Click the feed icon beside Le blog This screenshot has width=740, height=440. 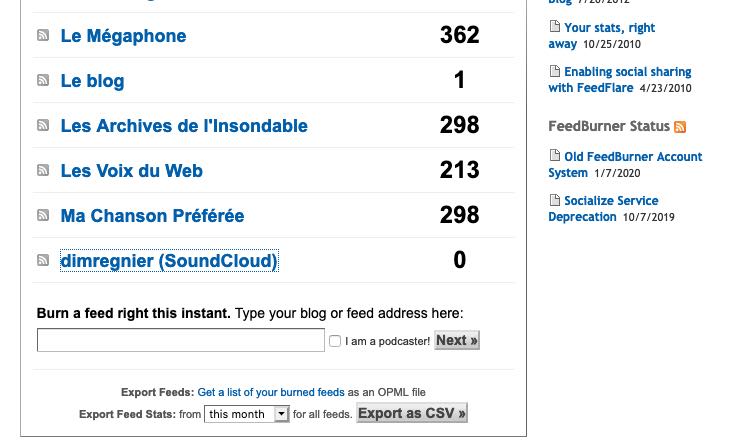[43, 80]
